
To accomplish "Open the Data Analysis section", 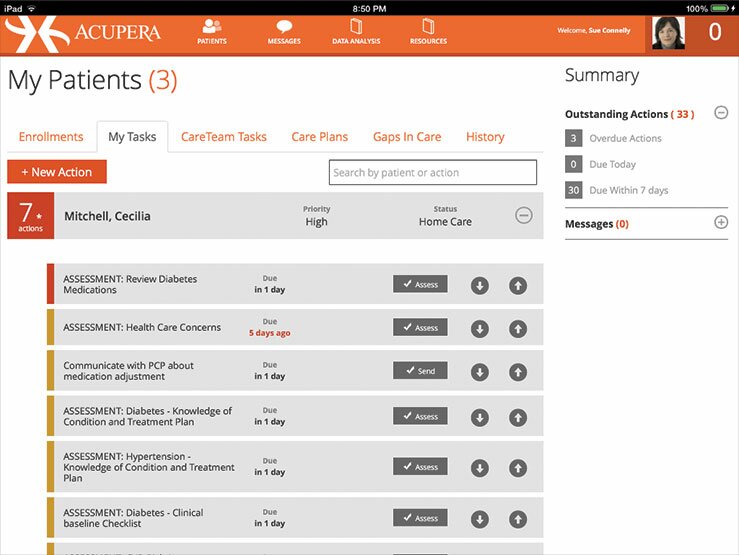I will [356, 32].
